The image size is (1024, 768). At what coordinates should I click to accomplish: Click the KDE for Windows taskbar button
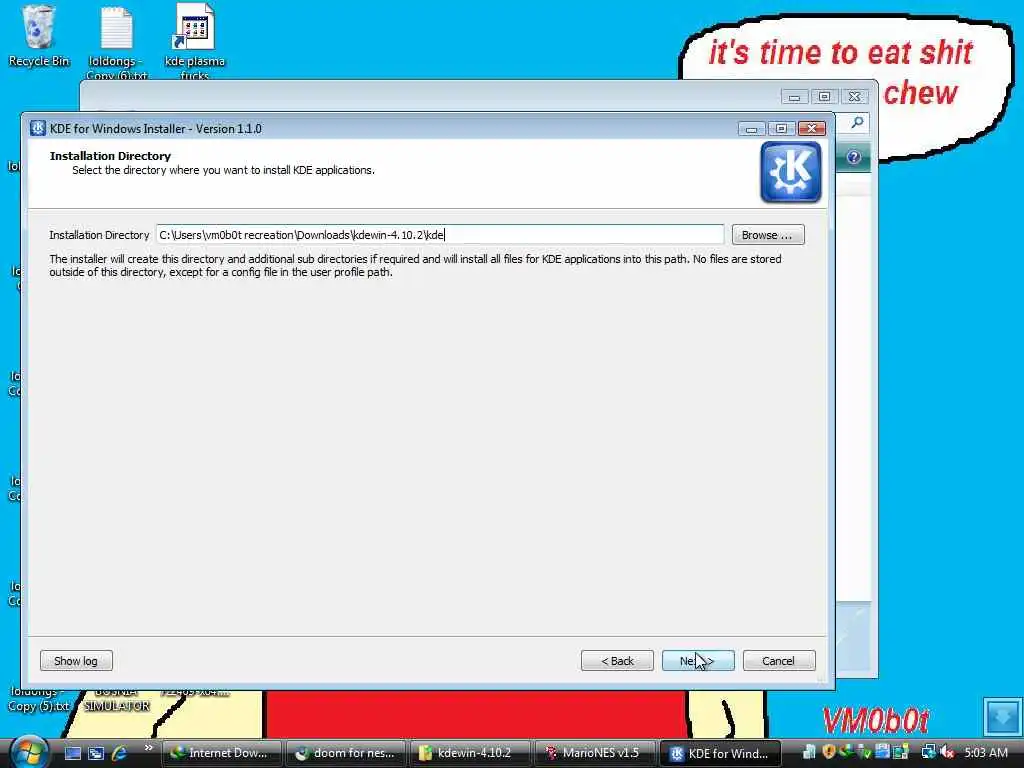[x=720, y=753]
